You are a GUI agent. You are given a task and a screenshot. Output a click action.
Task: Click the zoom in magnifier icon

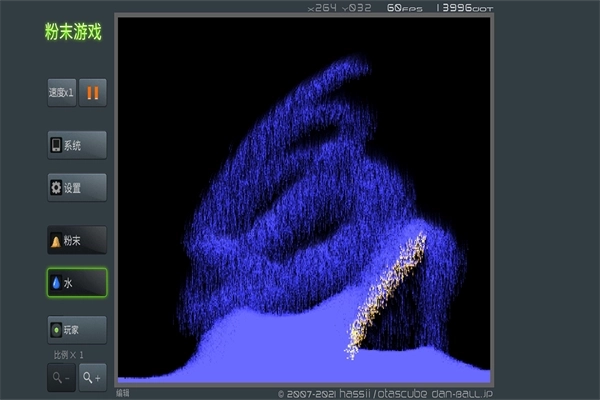(92, 377)
